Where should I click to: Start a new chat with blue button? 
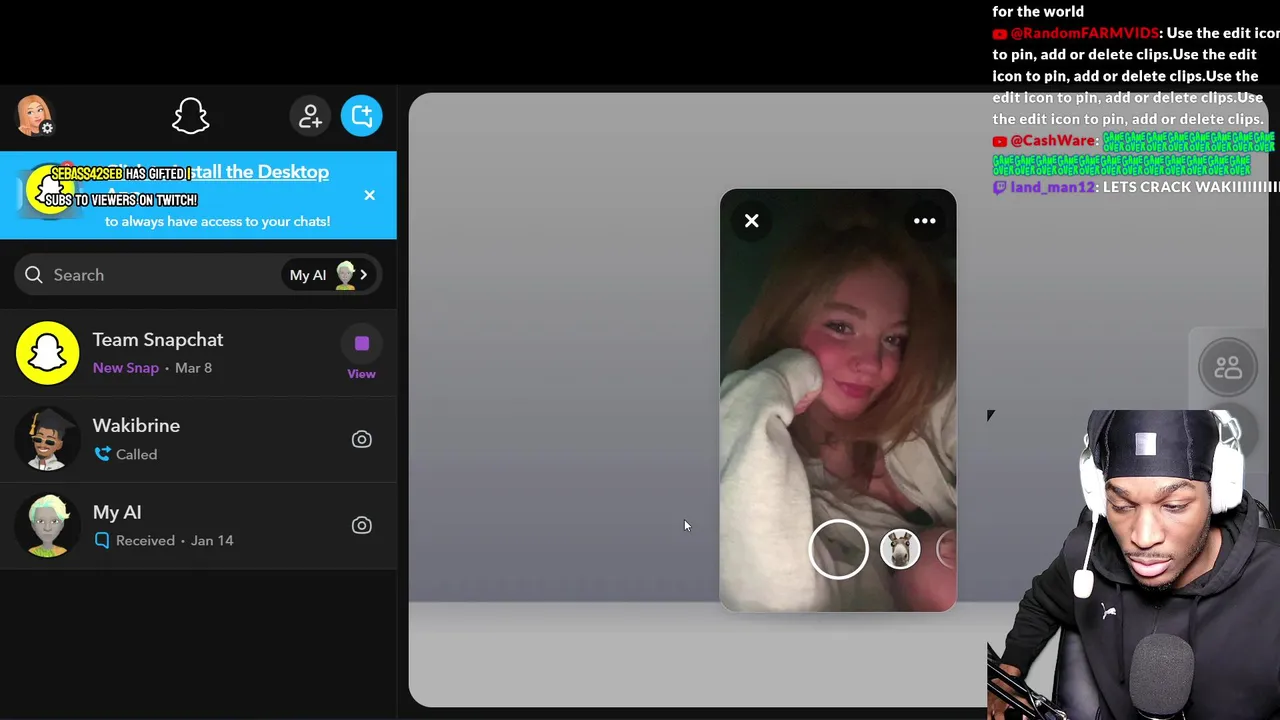[x=361, y=116]
